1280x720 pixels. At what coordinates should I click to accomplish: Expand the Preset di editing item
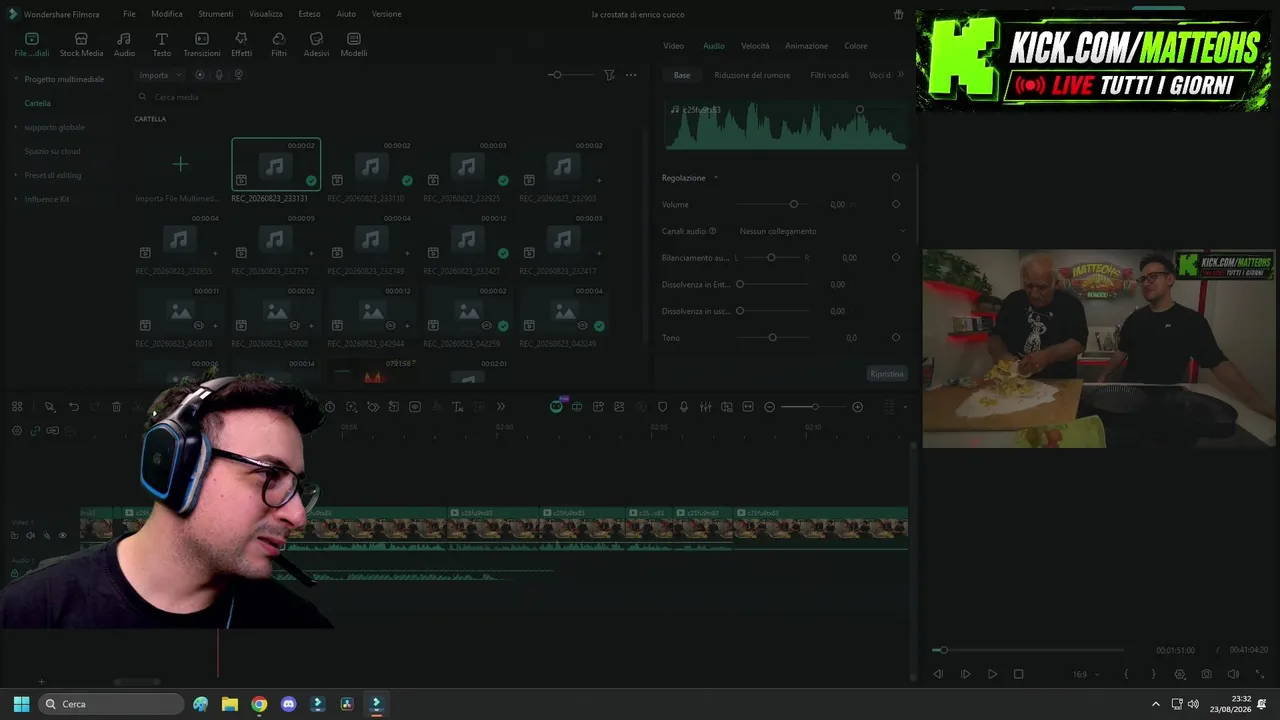click(x=16, y=175)
